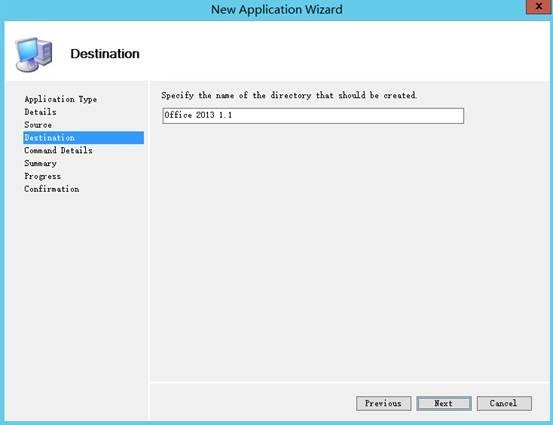Select the Details step
The height and width of the screenshot is (425, 553).
[40, 112]
